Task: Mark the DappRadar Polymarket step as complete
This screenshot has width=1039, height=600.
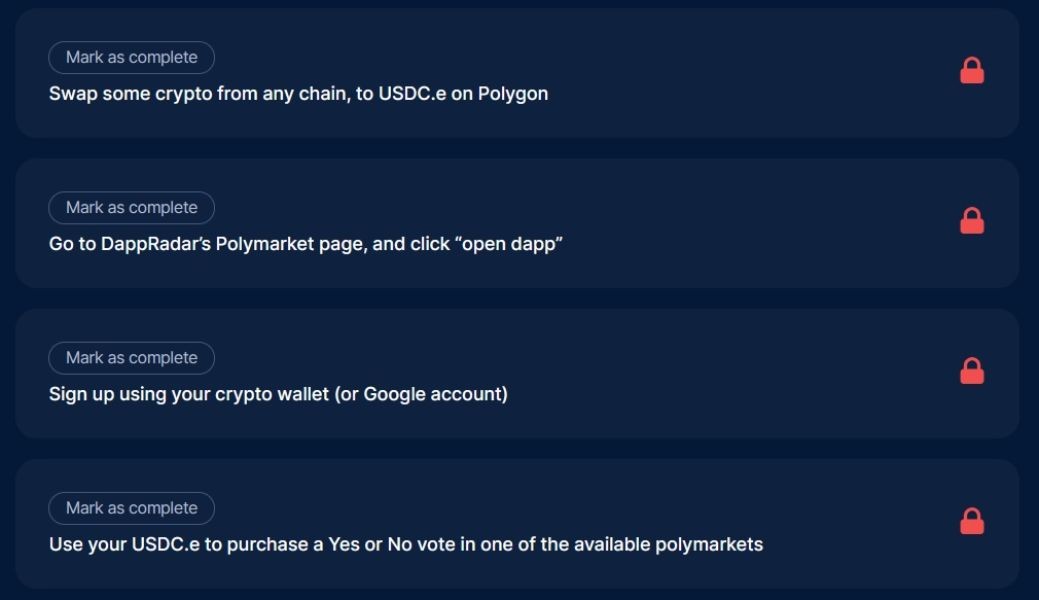Action: click(x=131, y=208)
